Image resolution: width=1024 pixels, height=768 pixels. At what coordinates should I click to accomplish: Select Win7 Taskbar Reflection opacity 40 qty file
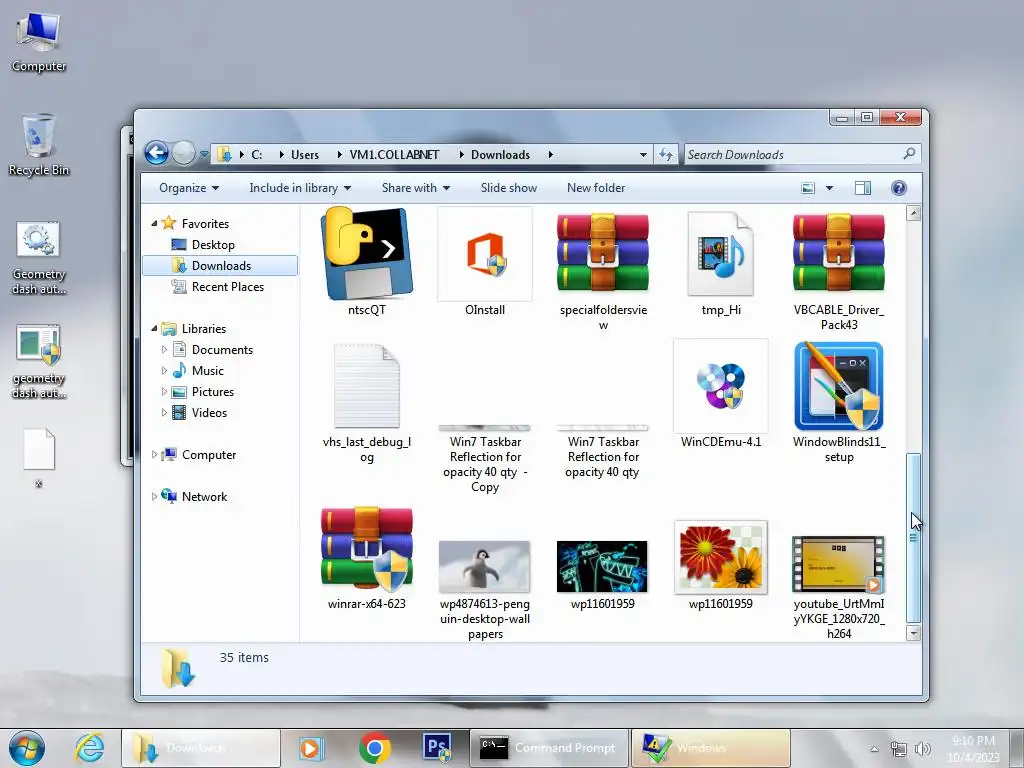[x=602, y=450]
